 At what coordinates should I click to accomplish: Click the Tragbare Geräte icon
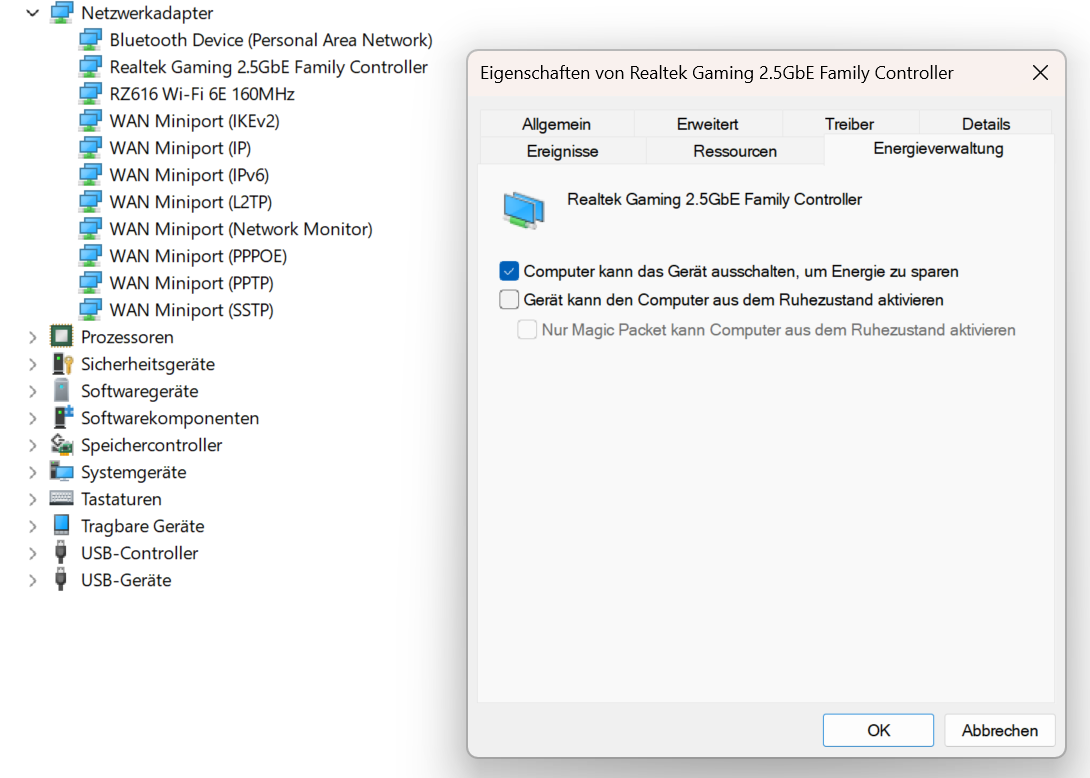pos(62,526)
